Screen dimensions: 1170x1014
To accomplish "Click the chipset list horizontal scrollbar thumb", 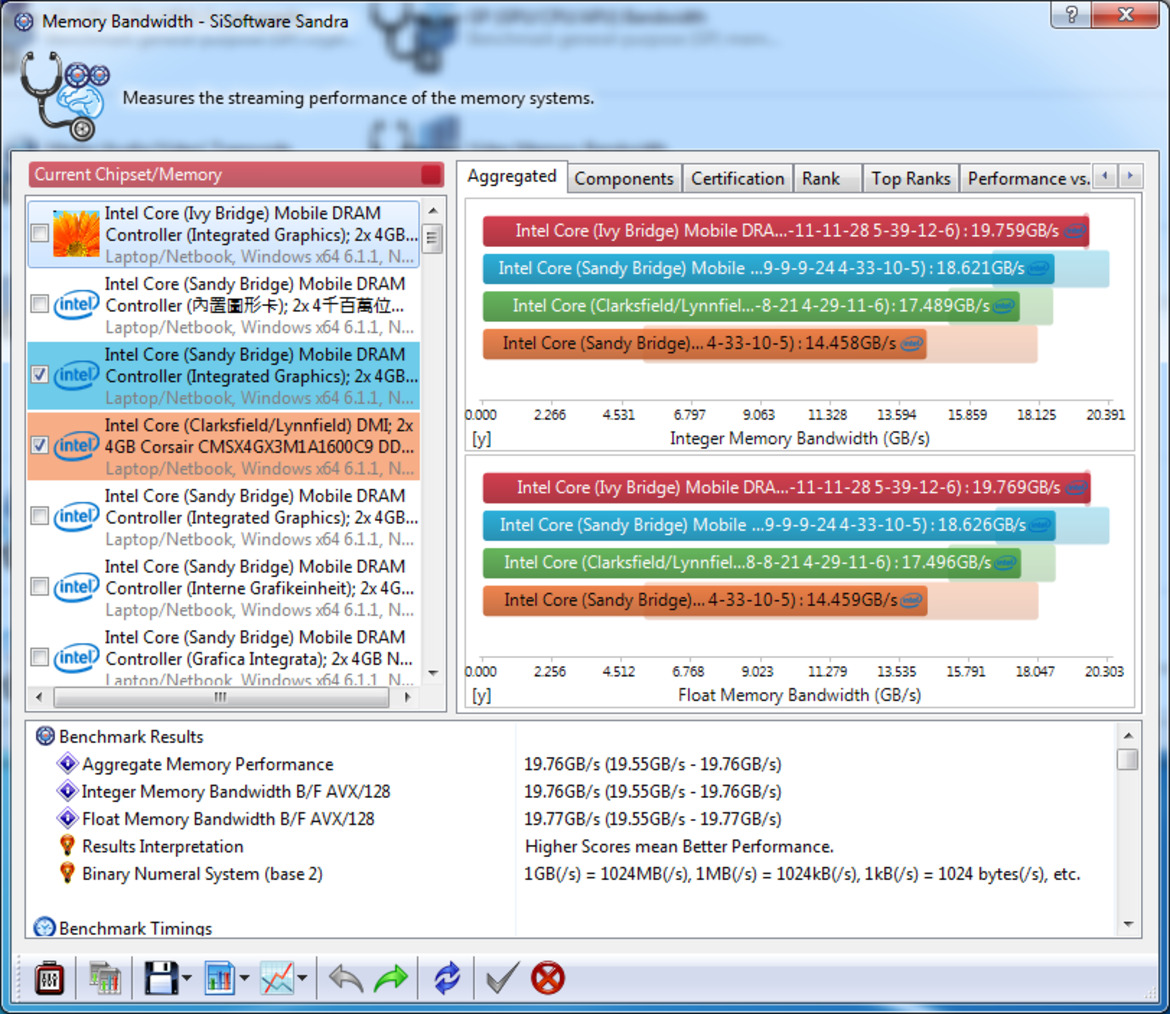I will (221, 697).
